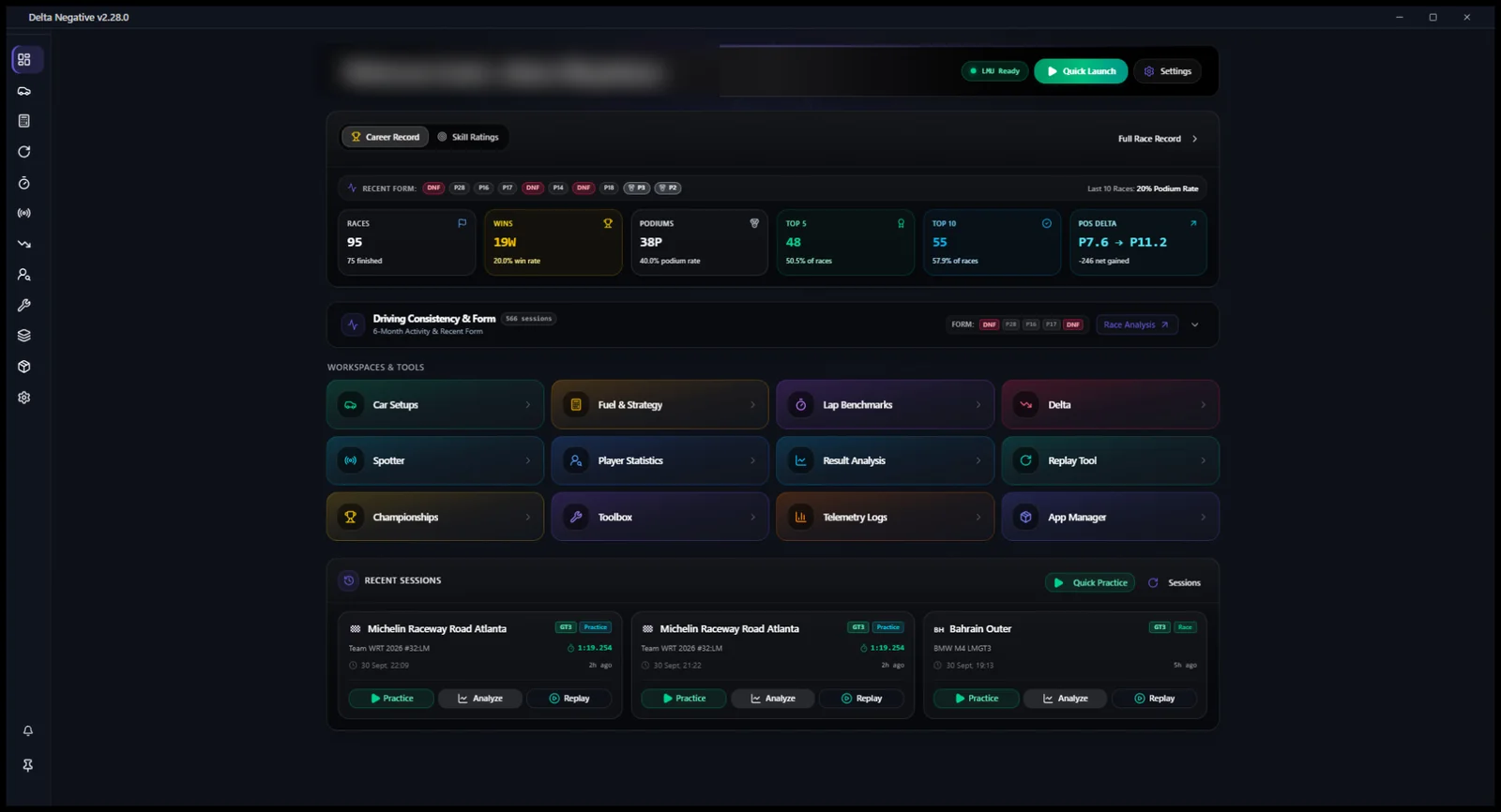
Task: Replay the 21:22 Road Atlanta session
Action: tap(862, 699)
